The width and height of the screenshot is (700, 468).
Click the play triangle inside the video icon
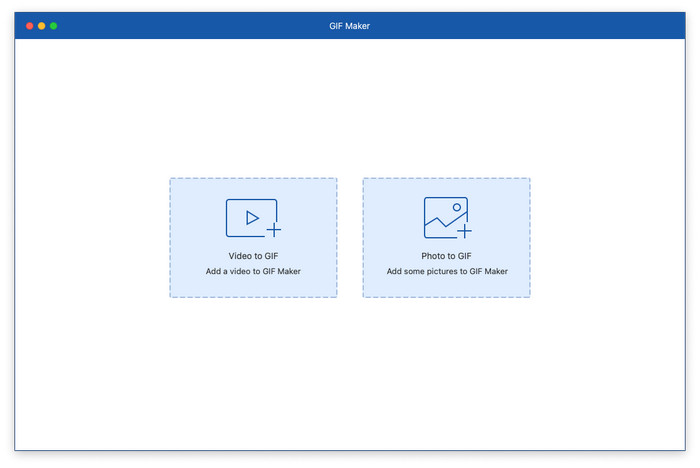pyautogui.click(x=253, y=216)
